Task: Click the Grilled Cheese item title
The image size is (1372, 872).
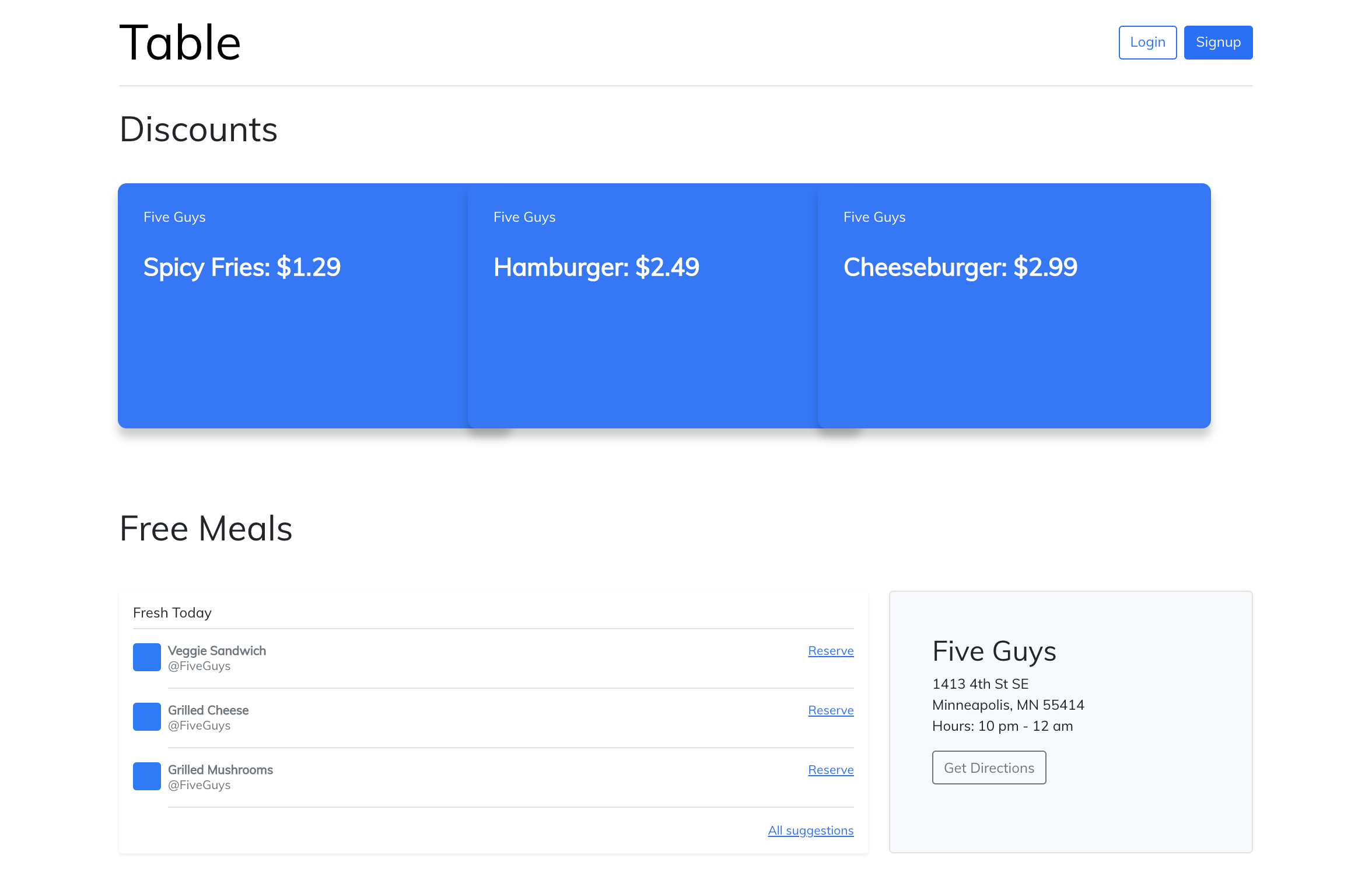Action: coord(208,710)
